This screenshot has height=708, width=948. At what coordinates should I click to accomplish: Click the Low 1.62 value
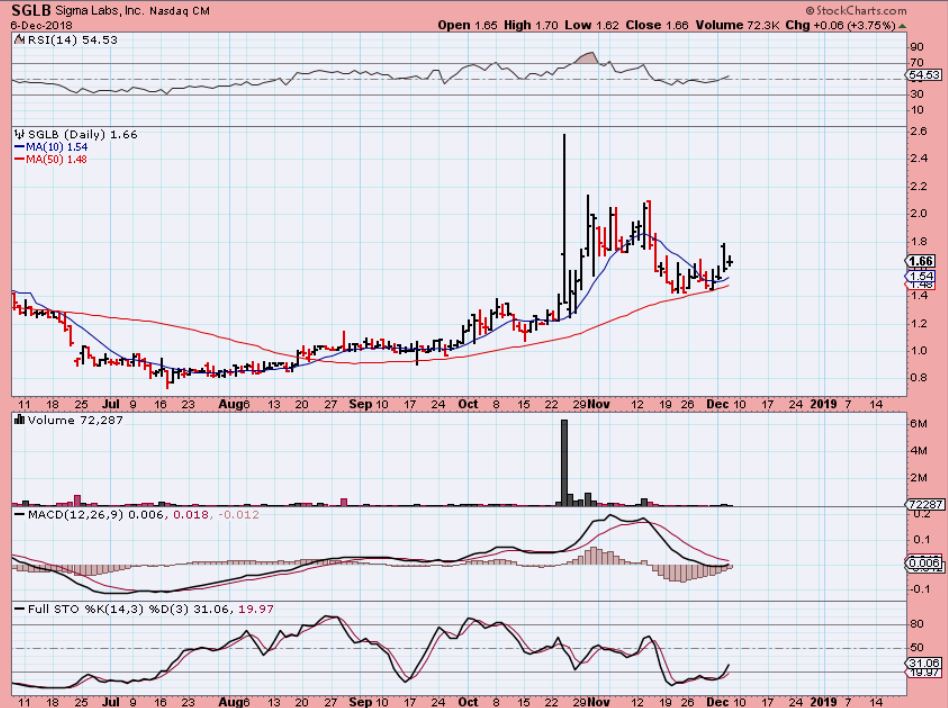coord(592,25)
